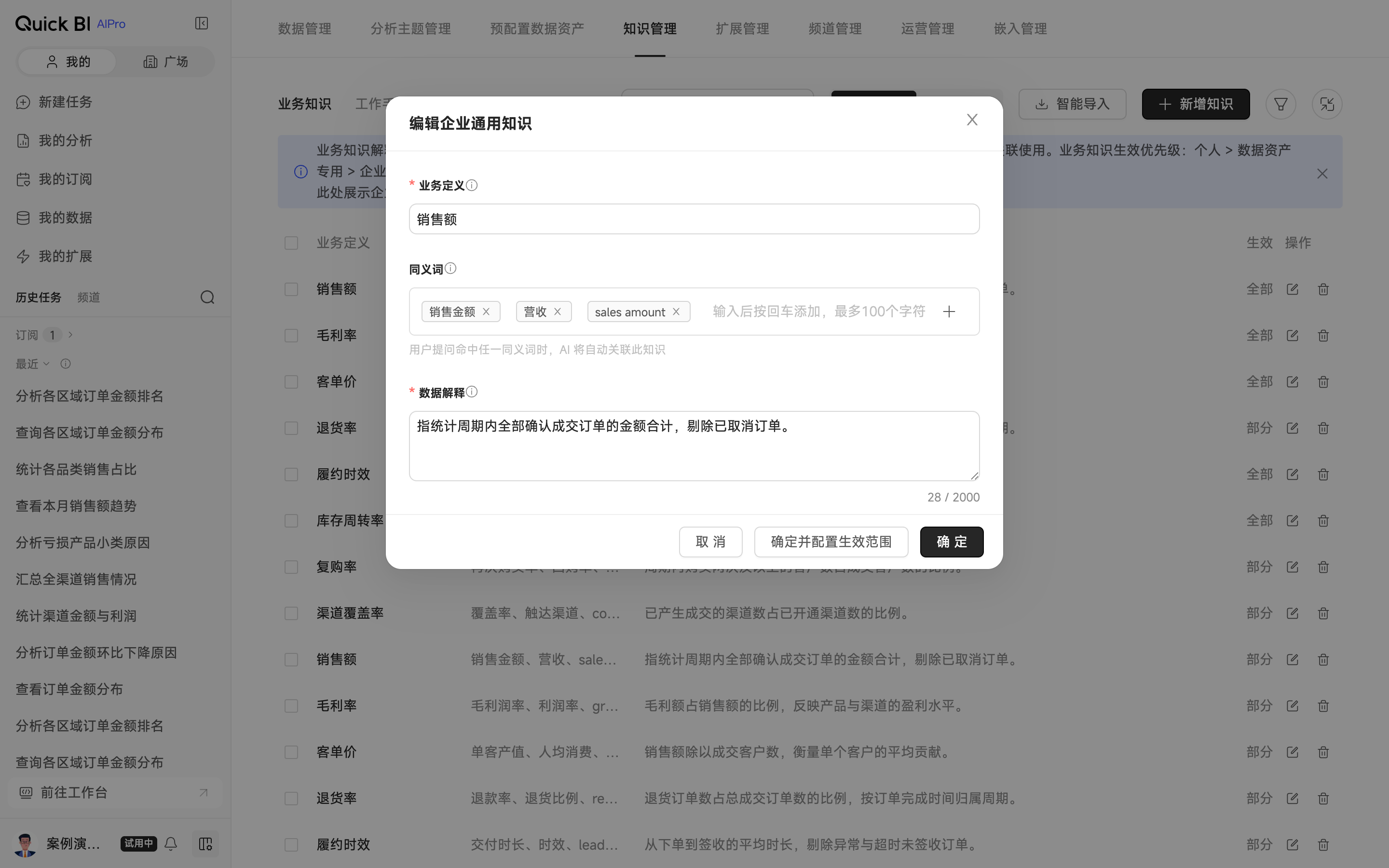Screen dimensions: 1389x868
Task: Click the layout settings icon at bottom left
Action: click(x=205, y=843)
